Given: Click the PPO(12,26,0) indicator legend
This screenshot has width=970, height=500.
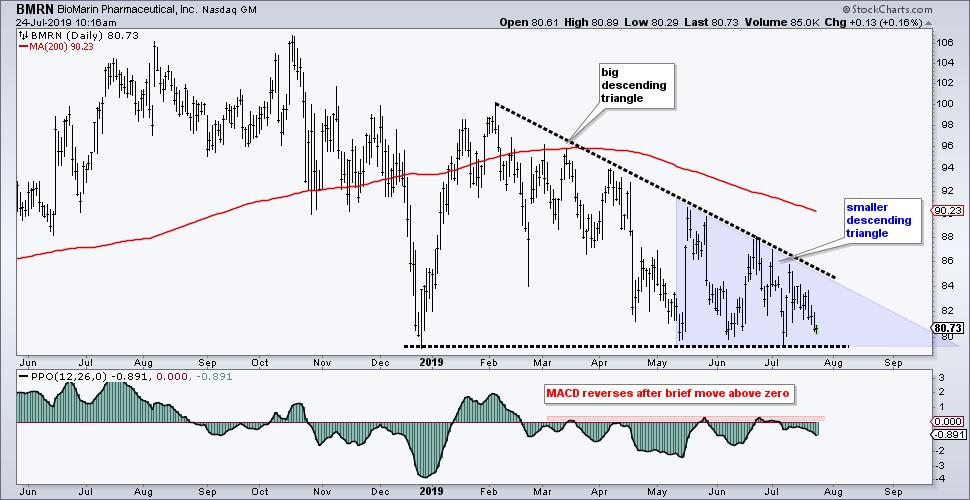Looking at the screenshot, I should 126,376.
